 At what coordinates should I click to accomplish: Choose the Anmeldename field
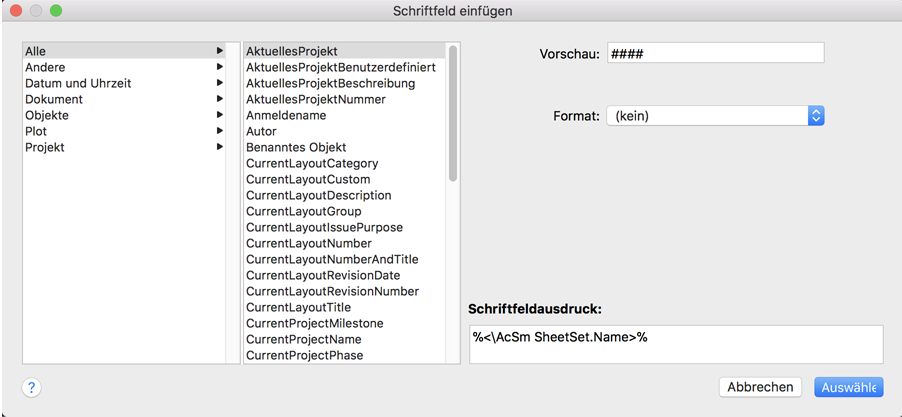(286, 115)
